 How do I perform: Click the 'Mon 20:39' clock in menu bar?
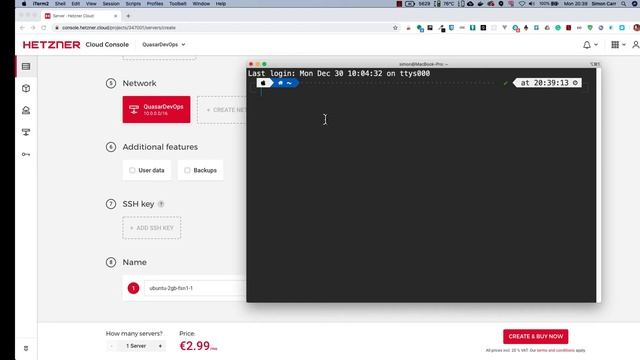click(576, 4)
